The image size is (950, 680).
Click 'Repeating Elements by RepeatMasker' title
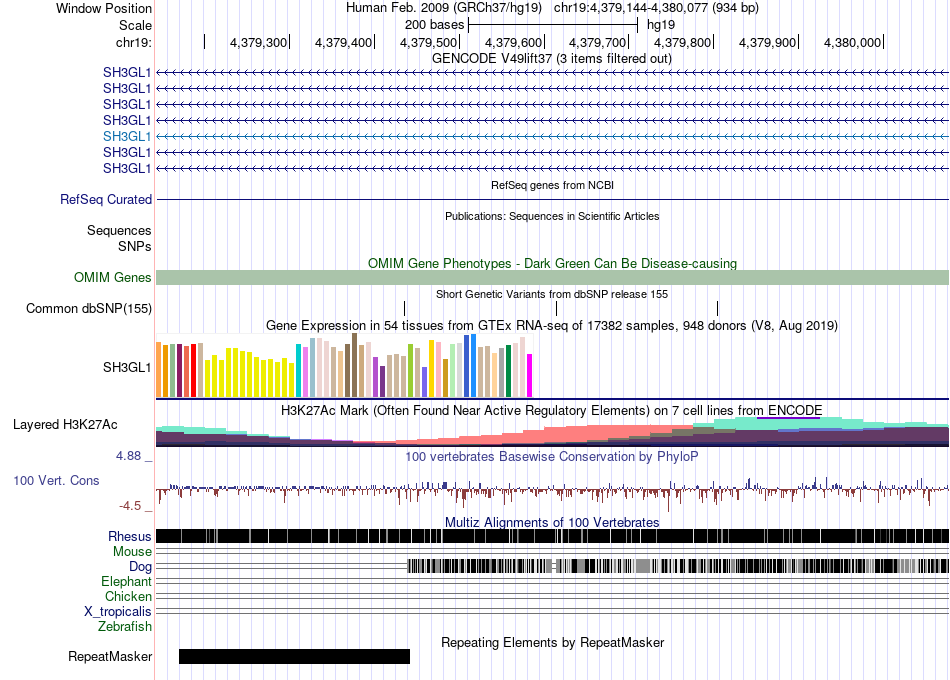coord(552,642)
